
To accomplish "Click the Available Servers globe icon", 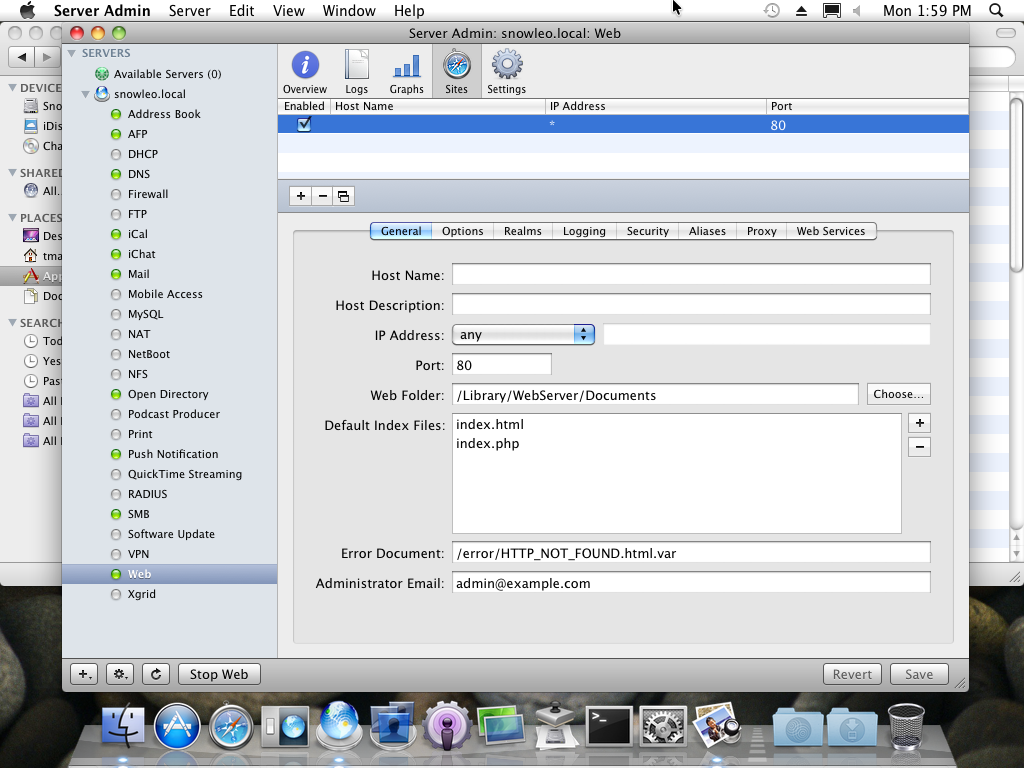I will (x=102, y=74).
